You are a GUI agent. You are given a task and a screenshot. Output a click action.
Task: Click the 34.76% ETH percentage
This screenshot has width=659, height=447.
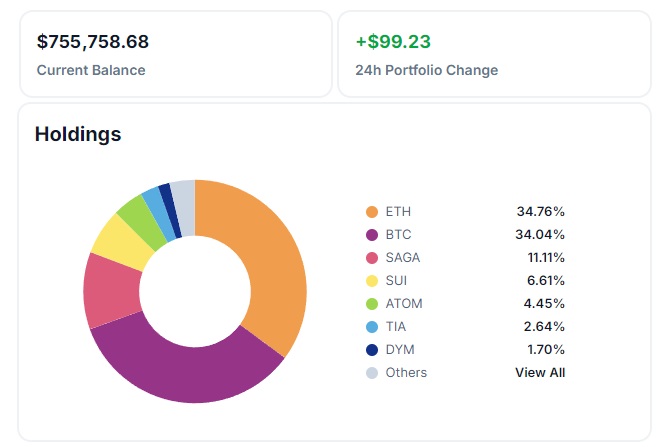tap(540, 212)
